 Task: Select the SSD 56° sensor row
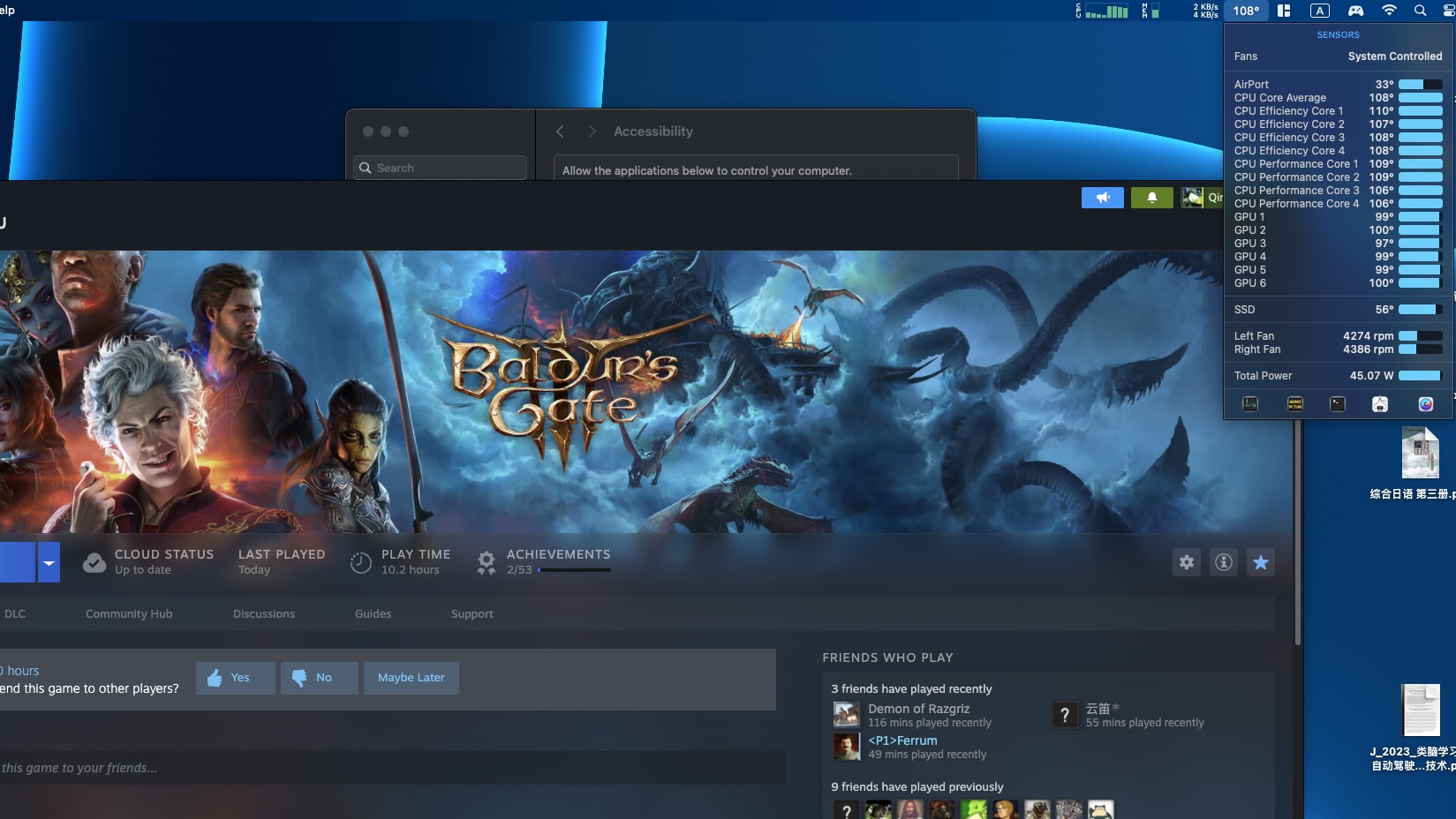point(1338,310)
